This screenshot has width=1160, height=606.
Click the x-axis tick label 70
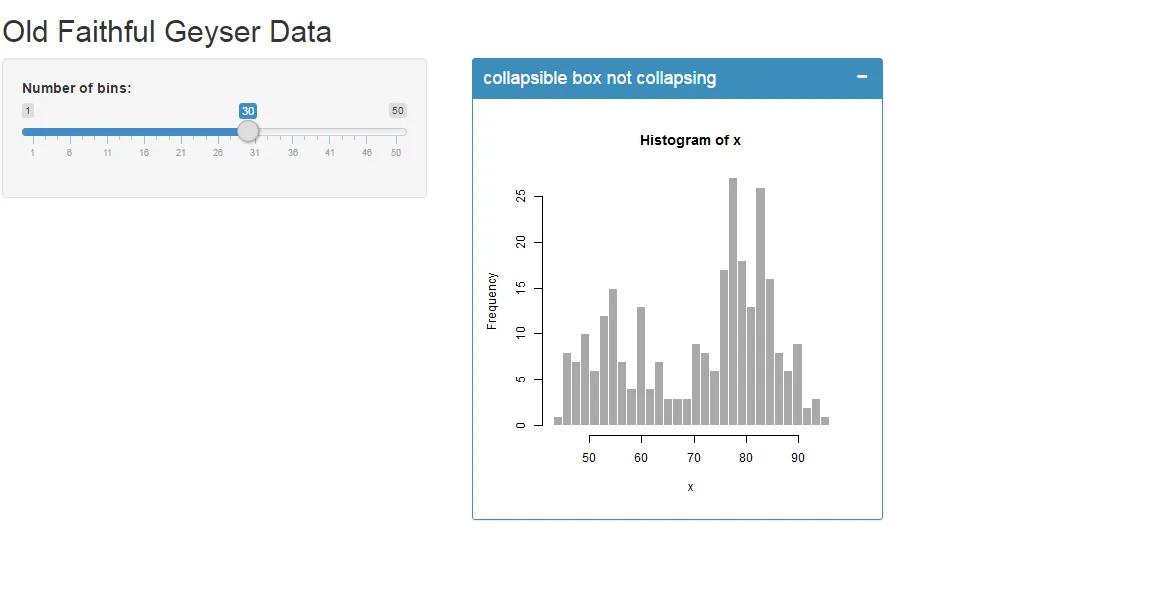pyautogui.click(x=693, y=458)
